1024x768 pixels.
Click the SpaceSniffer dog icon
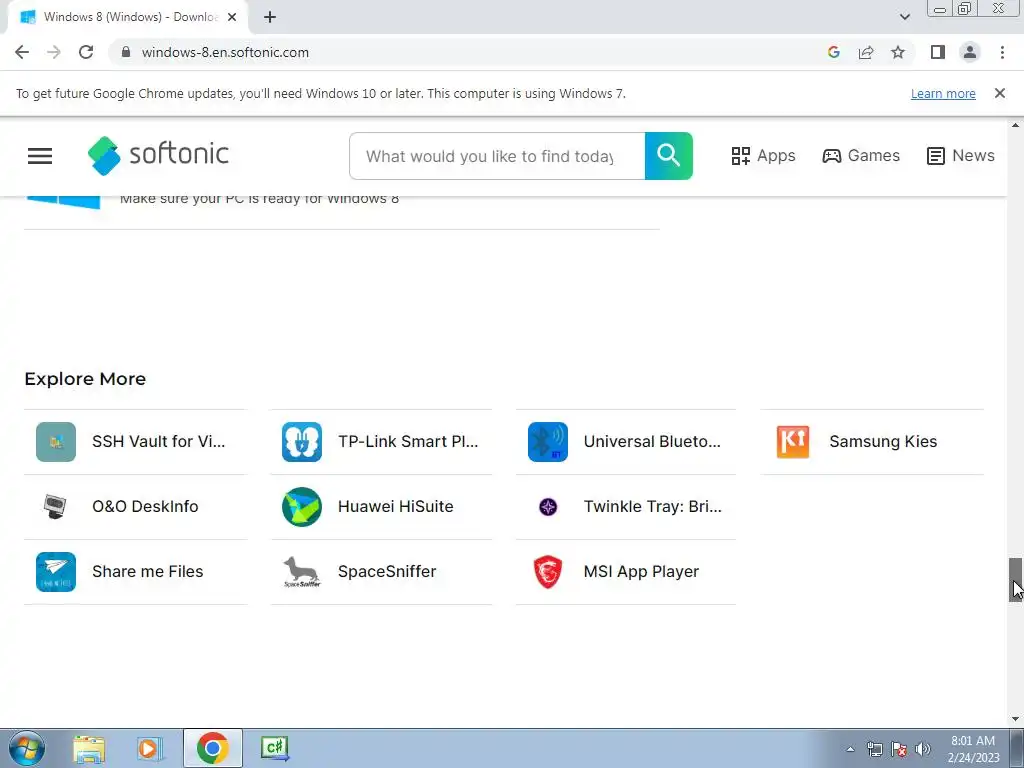point(302,572)
